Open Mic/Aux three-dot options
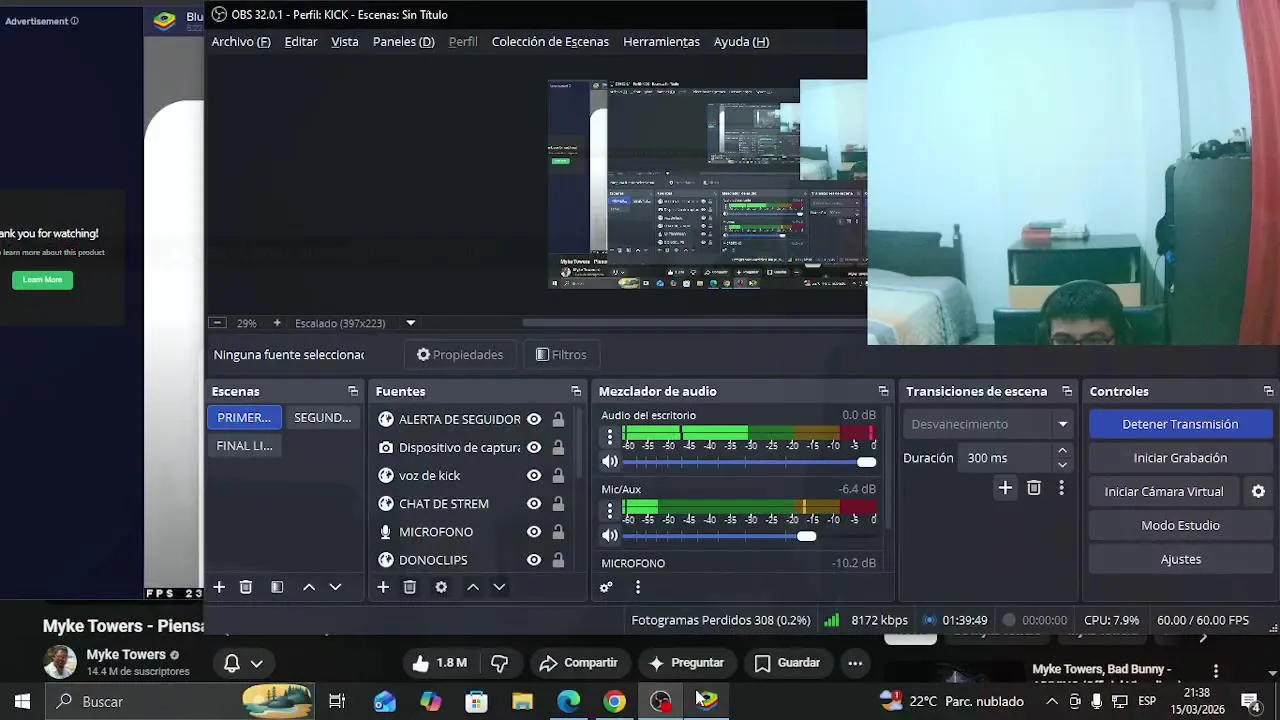 (x=610, y=510)
